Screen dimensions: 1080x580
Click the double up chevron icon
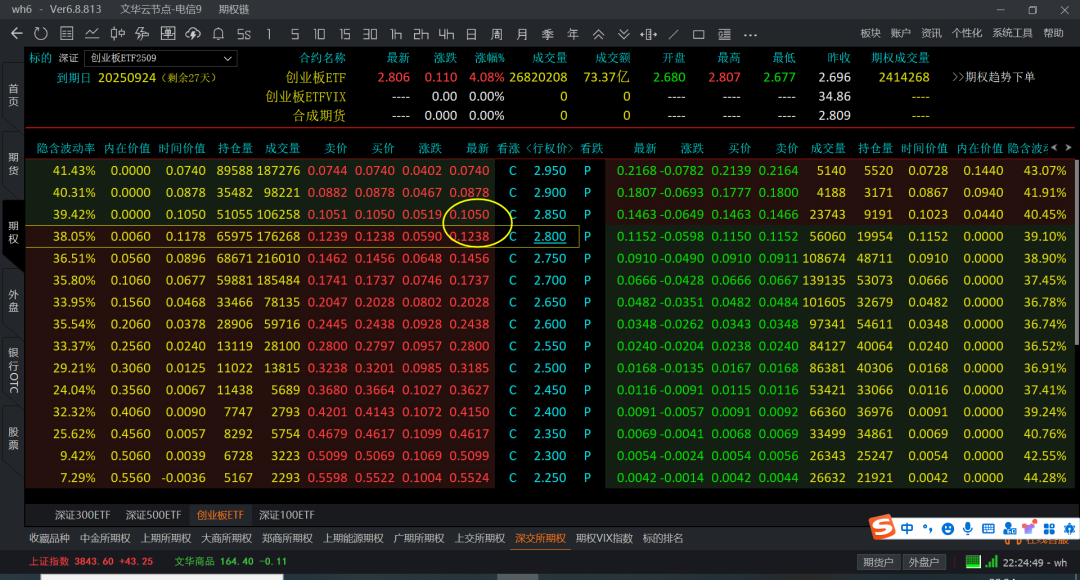pyautogui.click(x=599, y=34)
